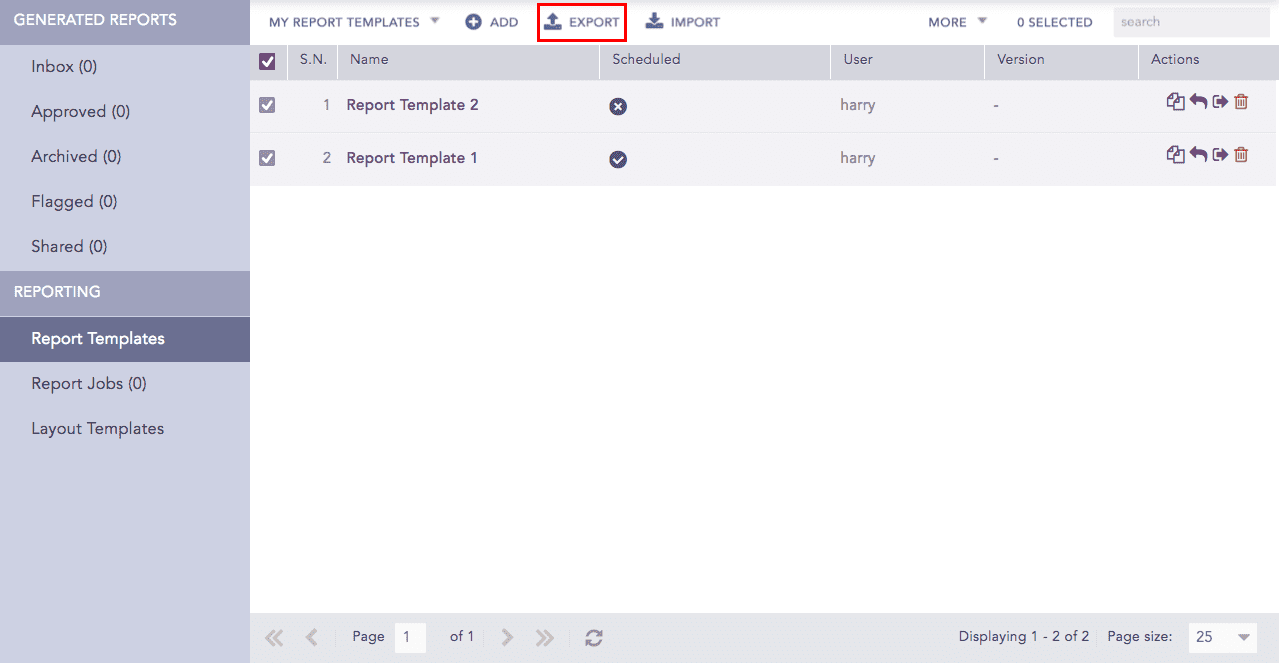The image size is (1279, 663).
Task: Click the trash icon for Report Template 2
Action: coord(1241,102)
